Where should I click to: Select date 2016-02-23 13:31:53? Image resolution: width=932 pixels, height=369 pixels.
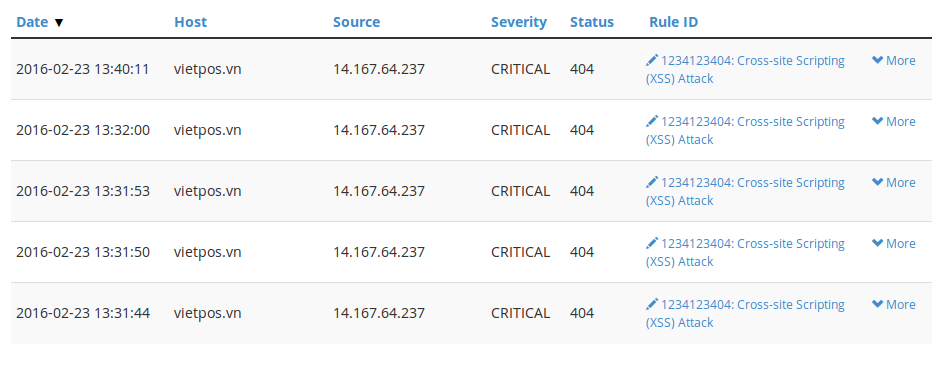[83, 191]
